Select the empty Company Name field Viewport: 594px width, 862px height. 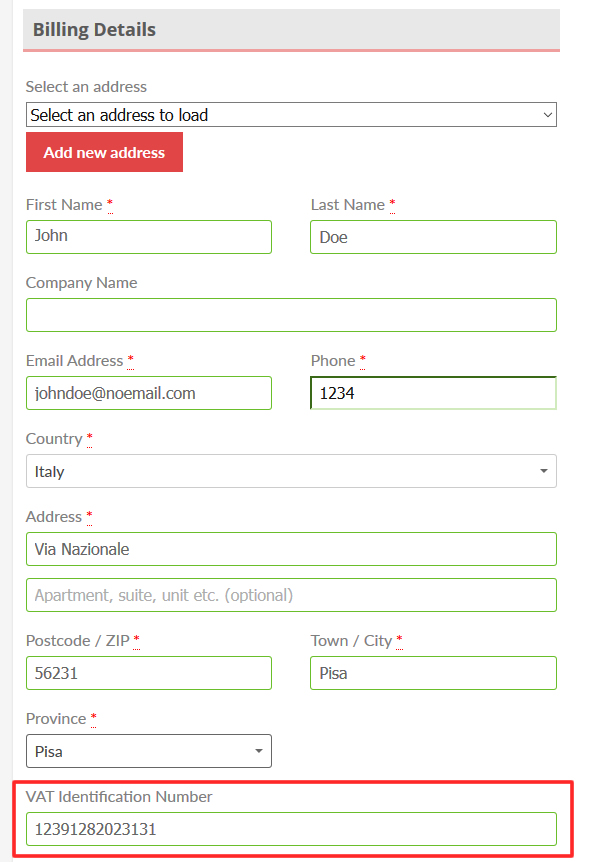tap(291, 315)
